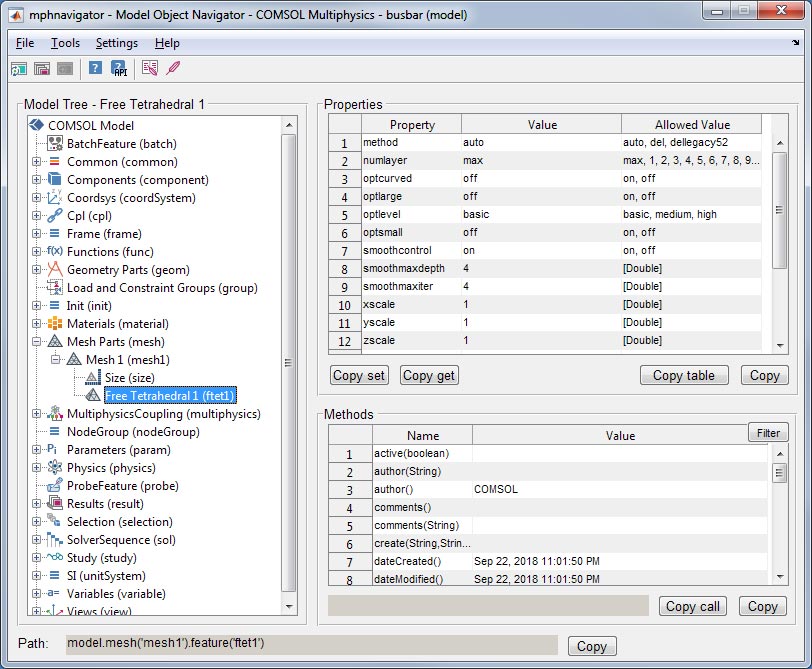The image size is (812, 669).
Task: Click the refresh model tree toolbar icon
Action: coord(19,69)
